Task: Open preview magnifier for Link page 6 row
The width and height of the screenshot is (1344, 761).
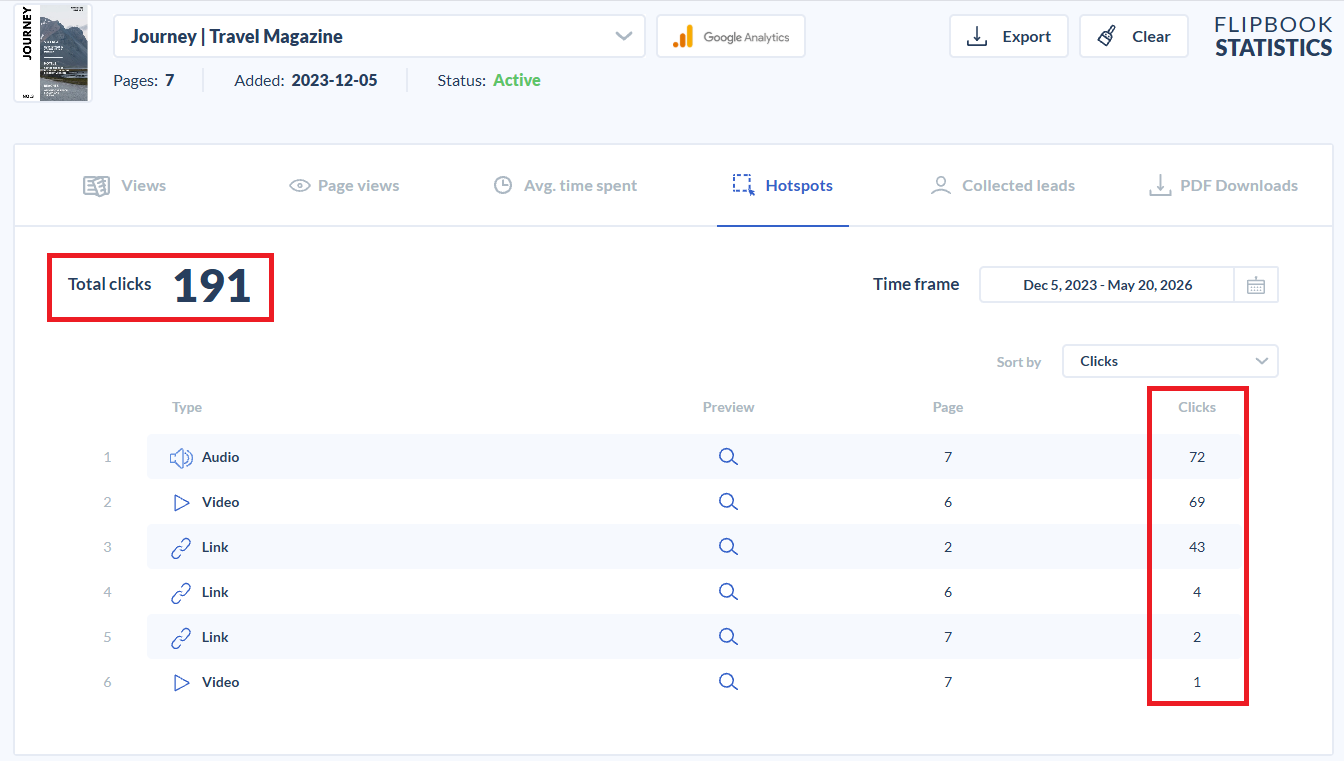Action: click(728, 592)
